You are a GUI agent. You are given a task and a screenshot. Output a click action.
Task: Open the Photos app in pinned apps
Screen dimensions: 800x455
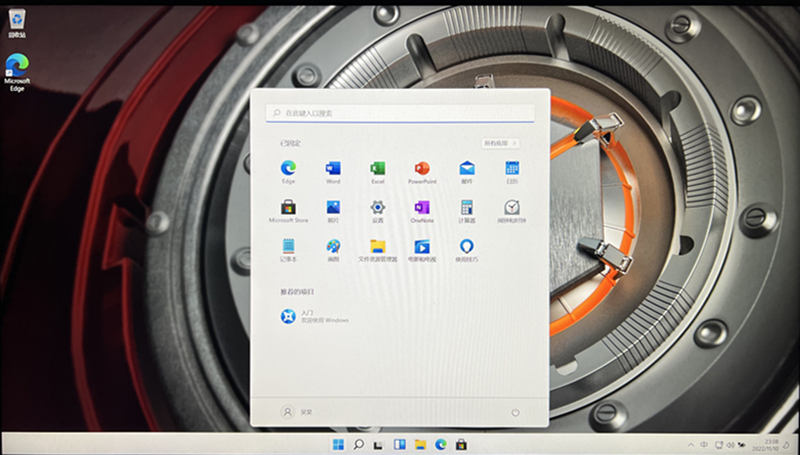pos(333,211)
